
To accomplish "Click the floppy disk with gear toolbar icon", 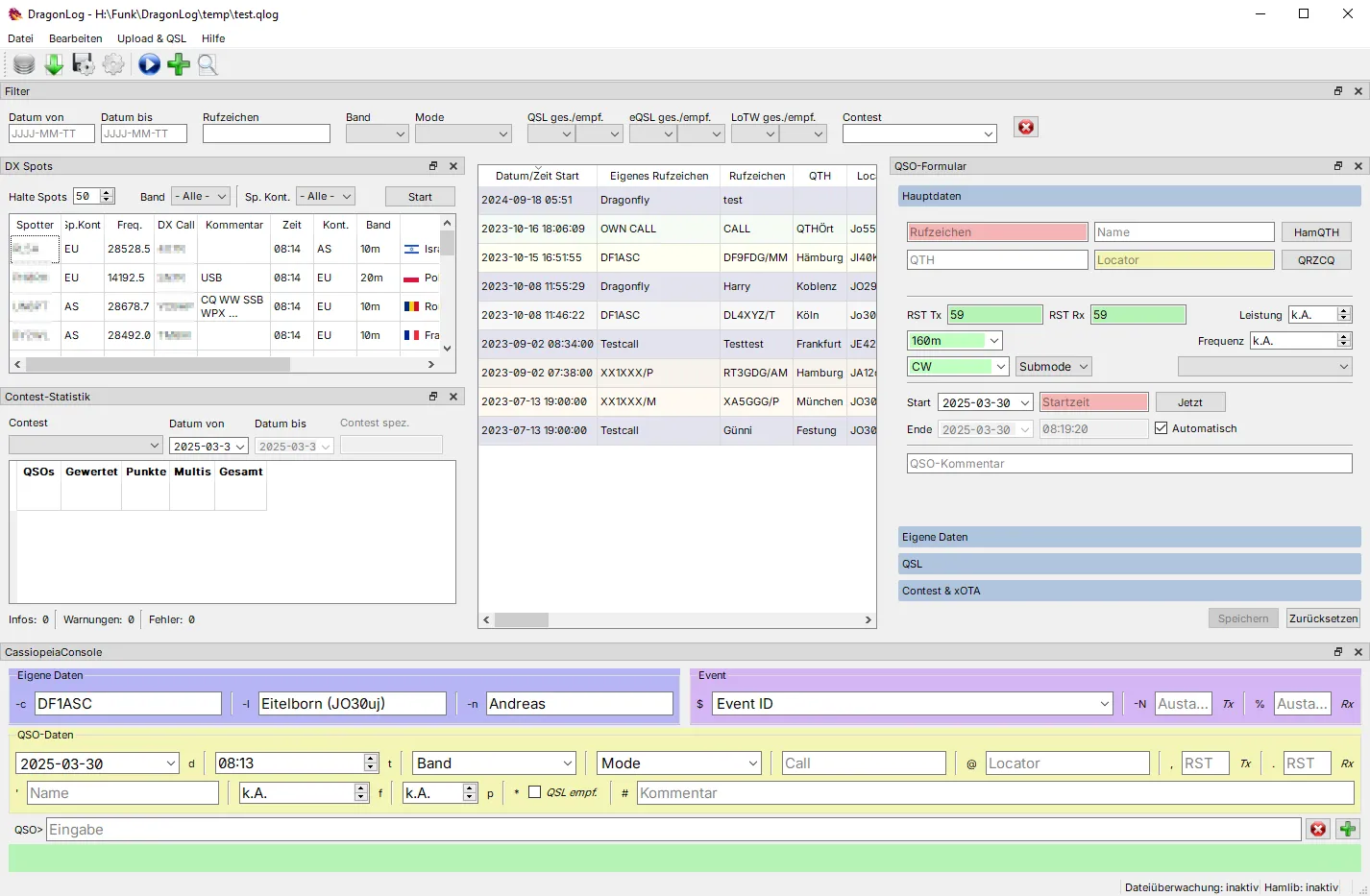I will [84, 64].
